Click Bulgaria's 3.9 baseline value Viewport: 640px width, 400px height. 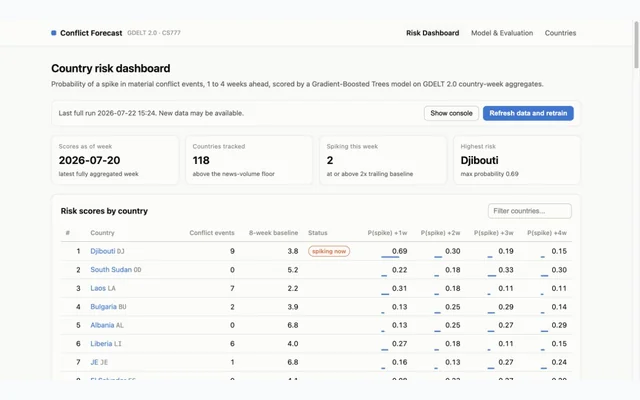tap(293, 307)
